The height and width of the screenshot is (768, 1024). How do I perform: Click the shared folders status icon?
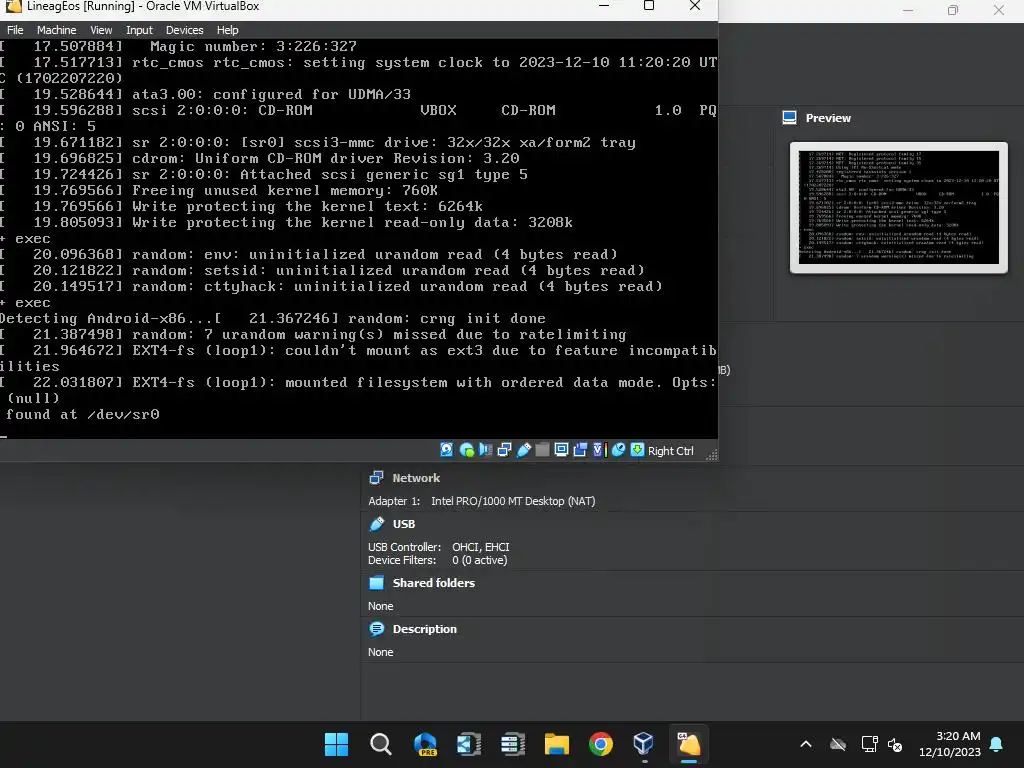pyautogui.click(x=542, y=449)
